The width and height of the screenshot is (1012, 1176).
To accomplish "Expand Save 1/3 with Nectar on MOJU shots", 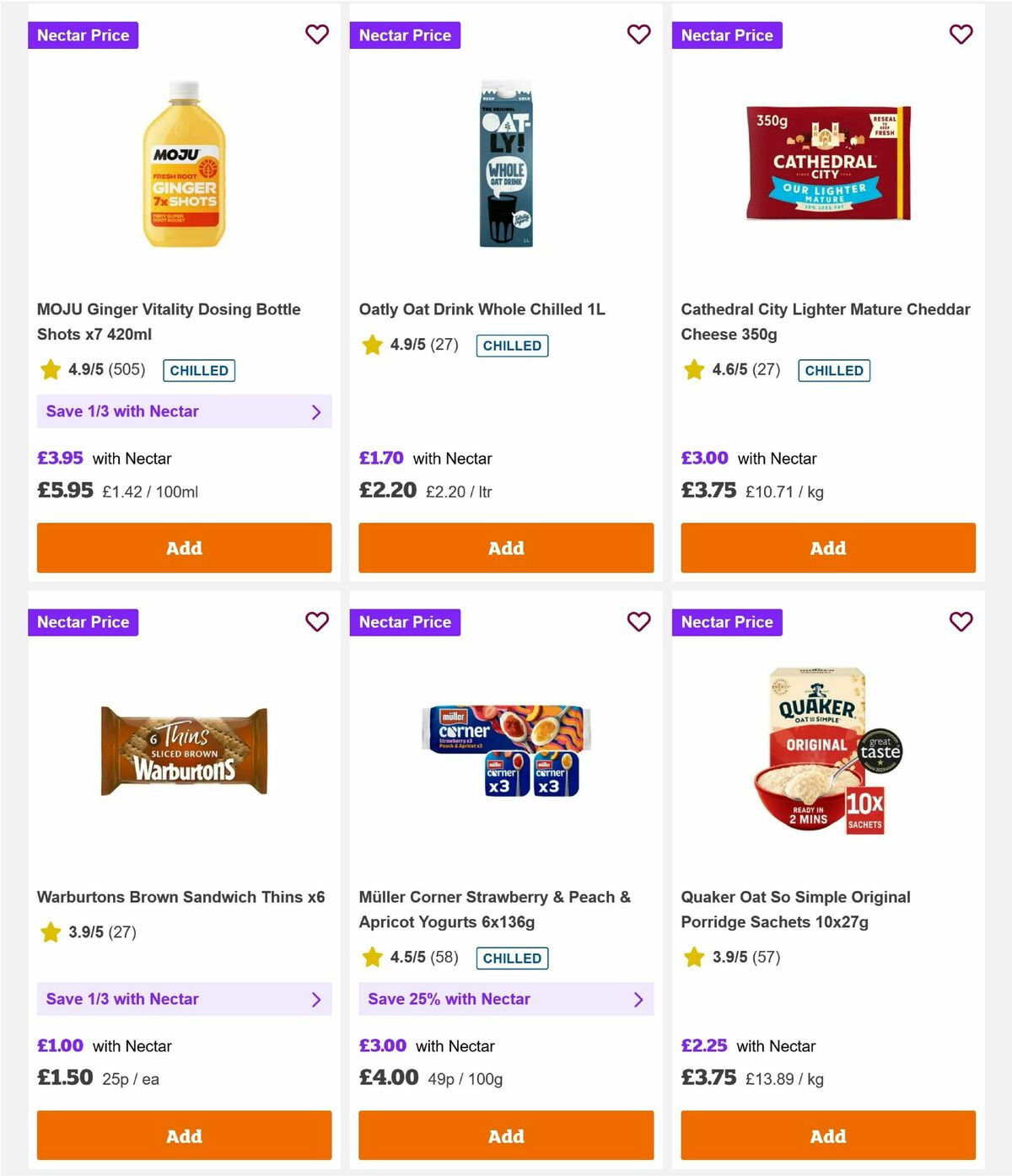I will pos(184,411).
